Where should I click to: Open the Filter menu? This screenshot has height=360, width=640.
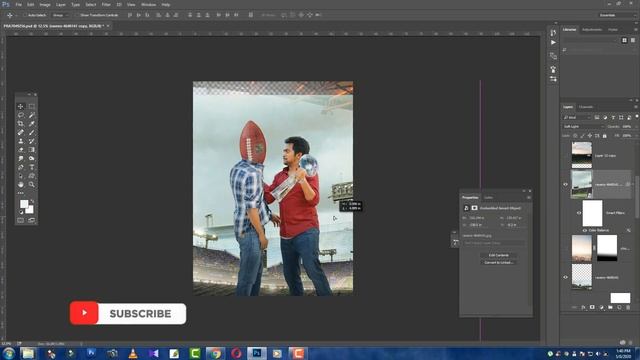[106, 4]
